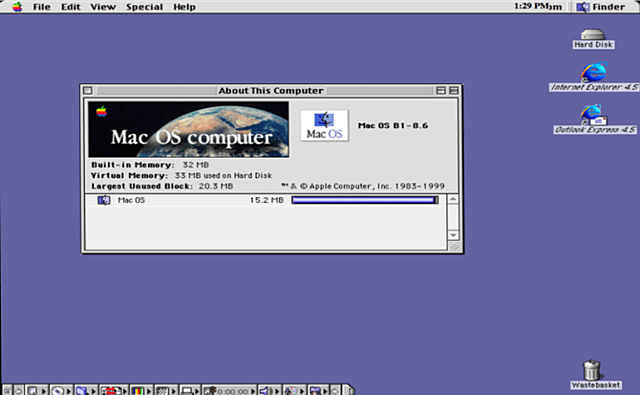This screenshot has height=395, width=640.
Task: Select the Mac OS row icon in memory list
Action: click(104, 200)
